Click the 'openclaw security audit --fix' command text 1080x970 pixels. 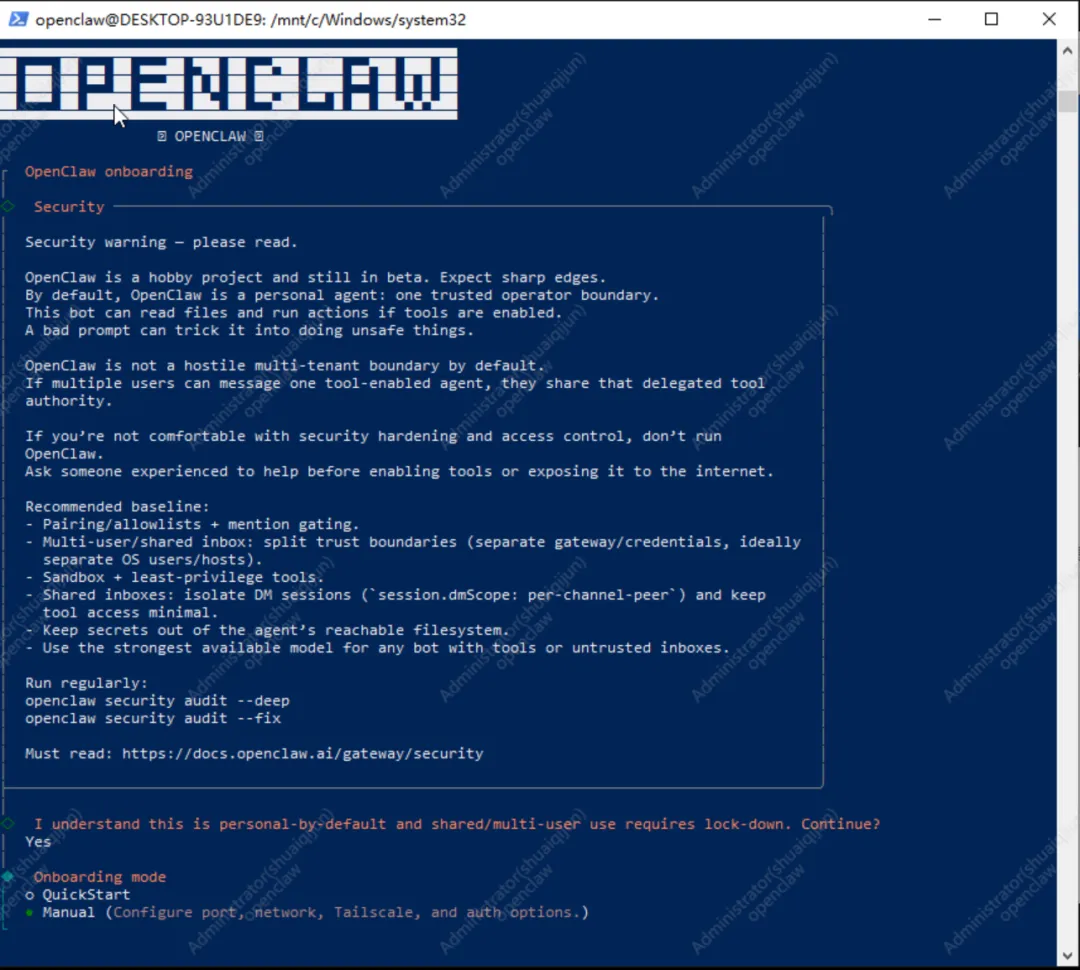pyautogui.click(x=153, y=718)
